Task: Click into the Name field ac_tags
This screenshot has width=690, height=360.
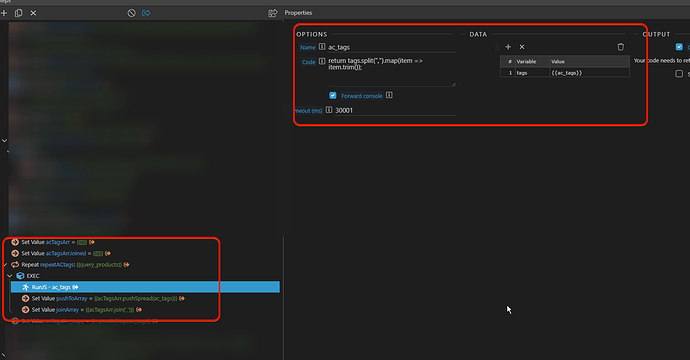Action: pyautogui.click(x=391, y=47)
